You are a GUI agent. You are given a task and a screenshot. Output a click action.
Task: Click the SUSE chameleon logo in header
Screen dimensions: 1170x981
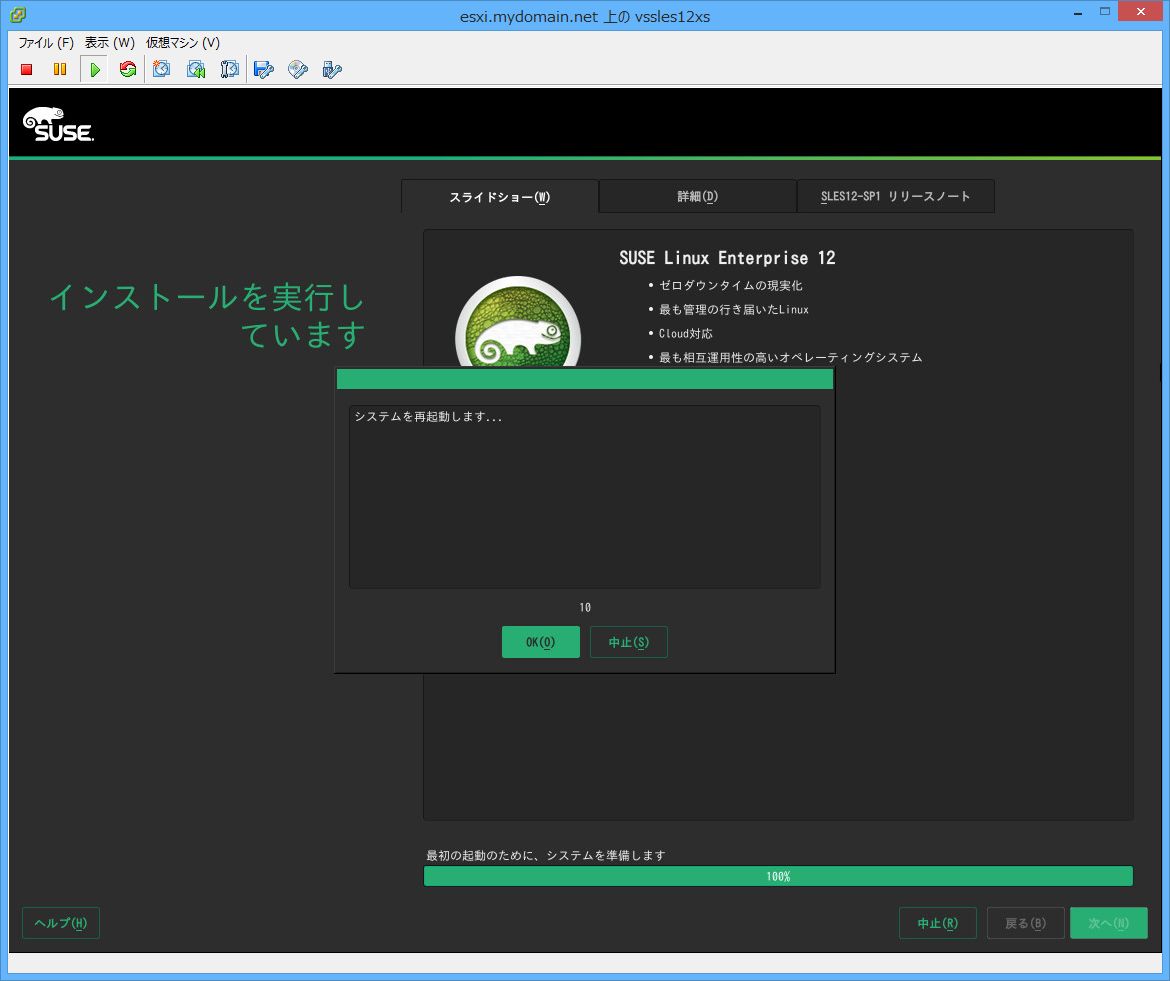[x=58, y=125]
